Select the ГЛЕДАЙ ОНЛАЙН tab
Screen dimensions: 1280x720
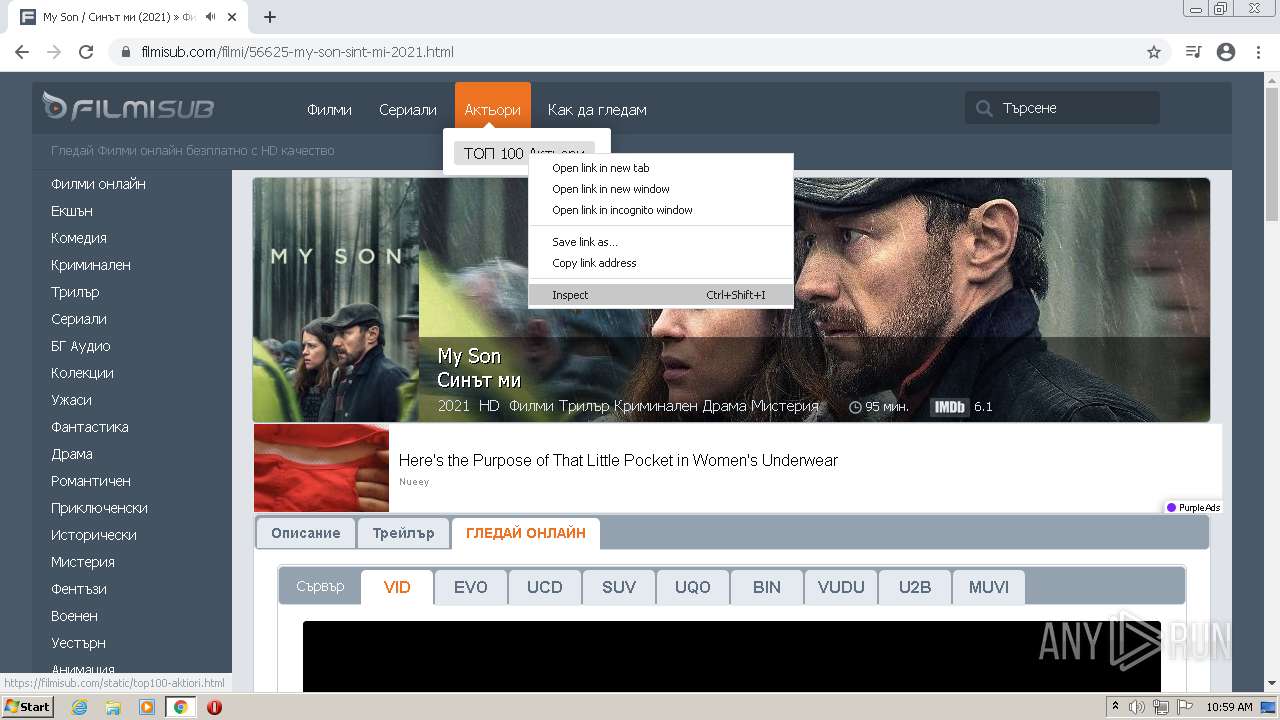[526, 533]
